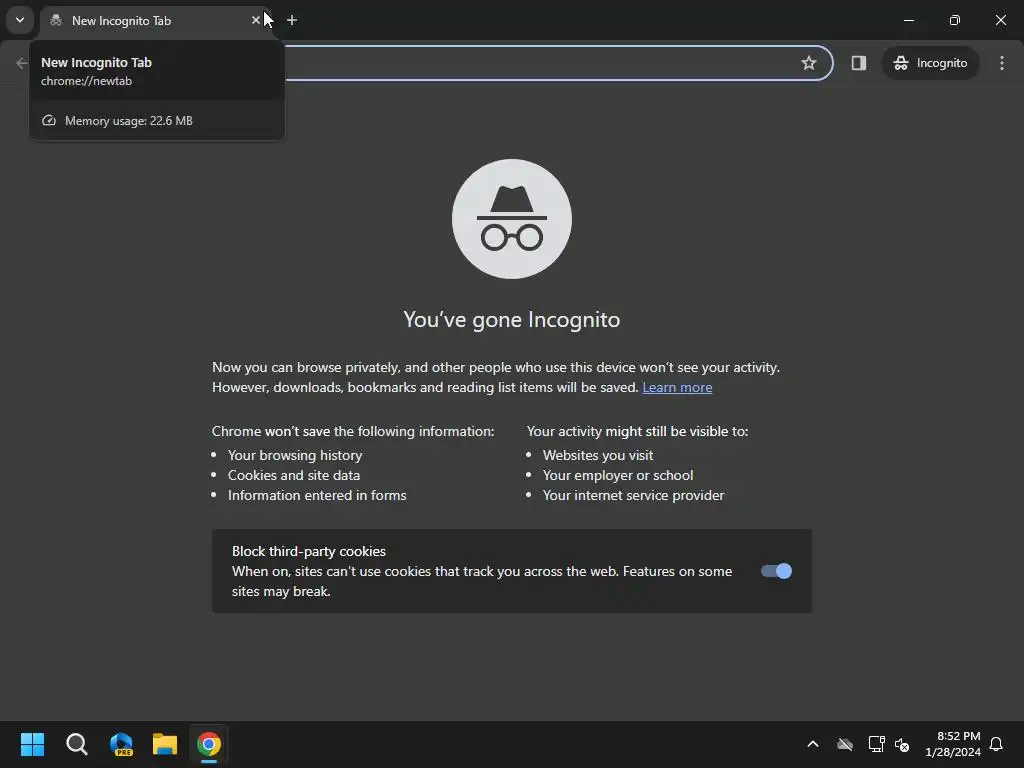Open the tab search dropdown arrow
The width and height of the screenshot is (1024, 768).
(20, 20)
